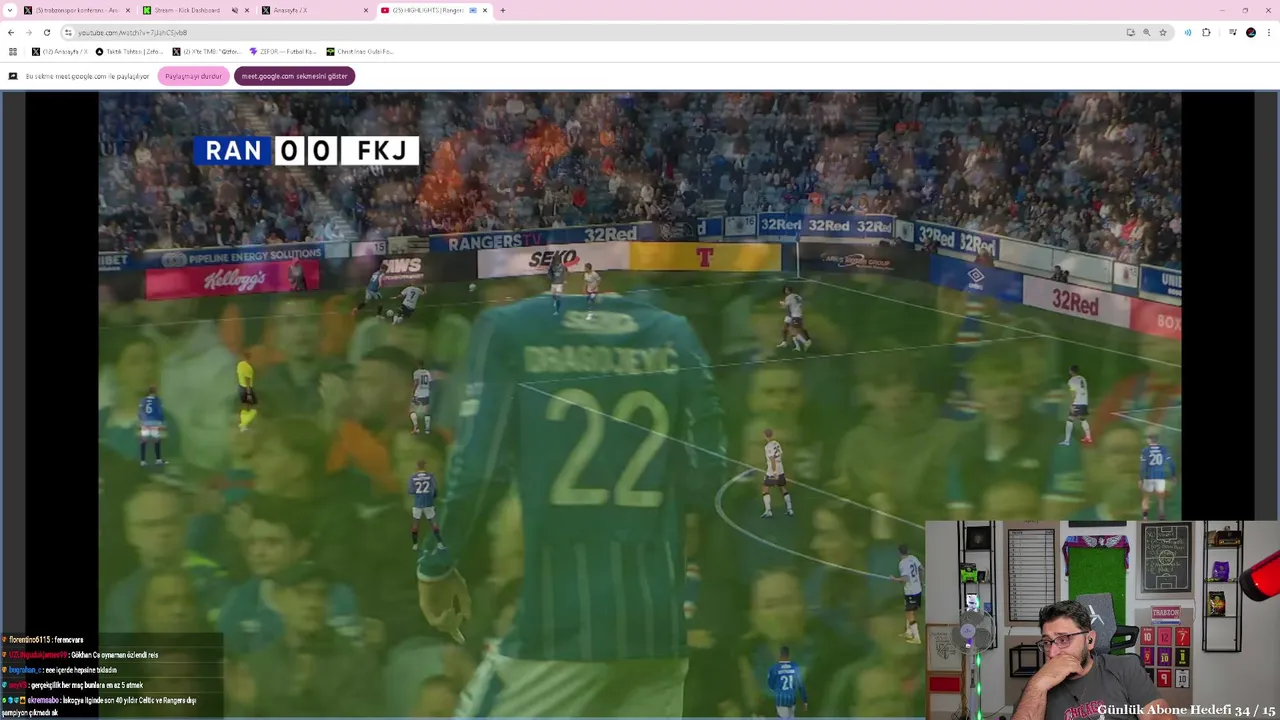1280x720 pixels.
Task: Switch to the trabzonspor konferans X tab
Action: [75, 10]
